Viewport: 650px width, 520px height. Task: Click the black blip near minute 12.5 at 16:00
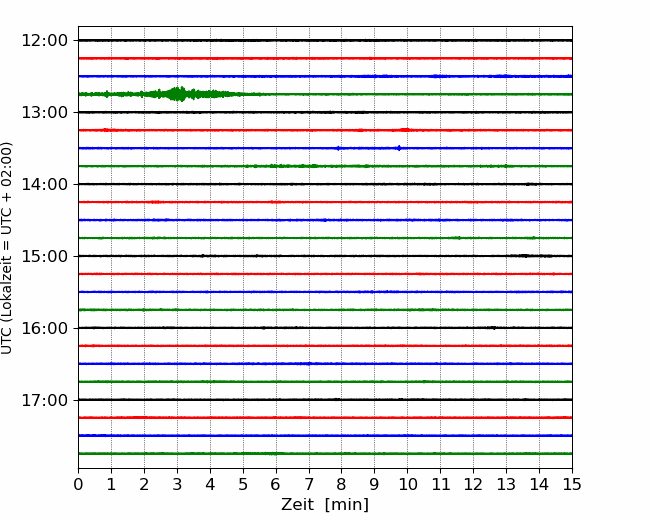tap(492, 328)
